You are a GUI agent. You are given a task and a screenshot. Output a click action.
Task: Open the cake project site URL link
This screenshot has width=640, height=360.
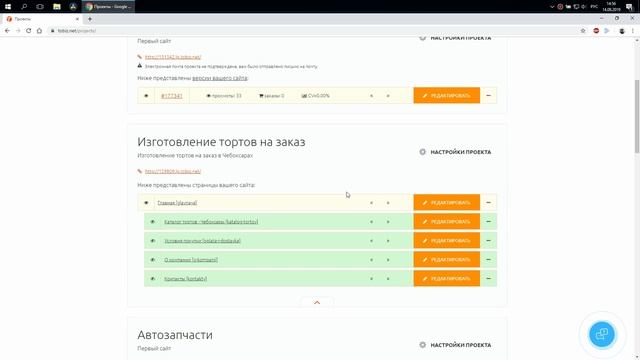(x=173, y=171)
